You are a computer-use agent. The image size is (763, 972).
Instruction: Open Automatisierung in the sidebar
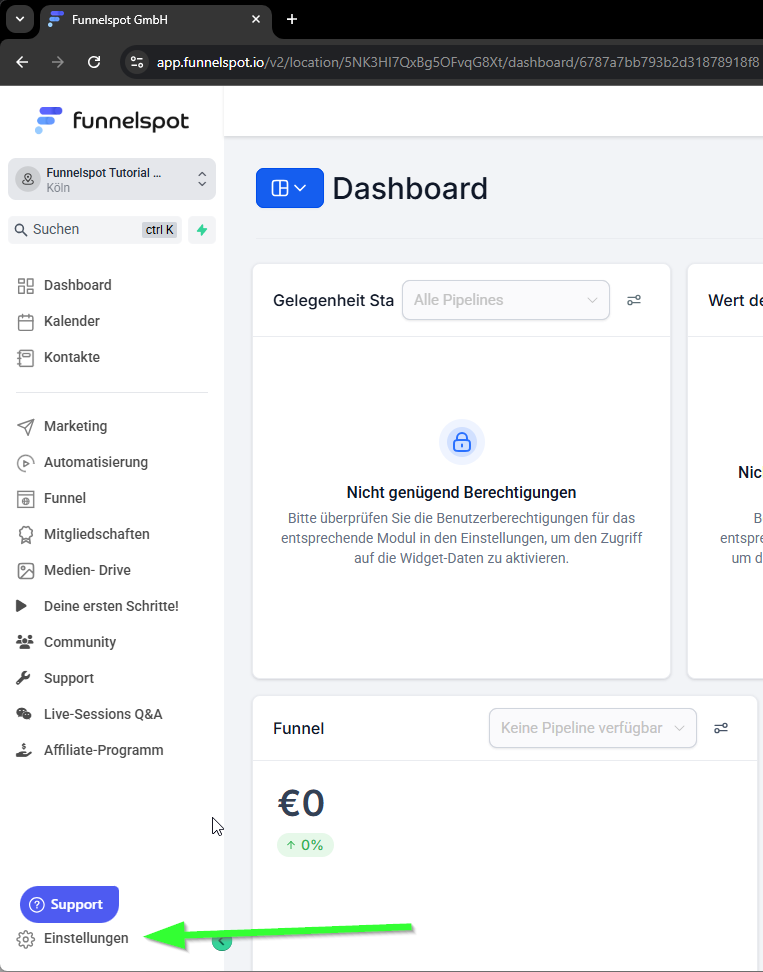click(x=96, y=462)
